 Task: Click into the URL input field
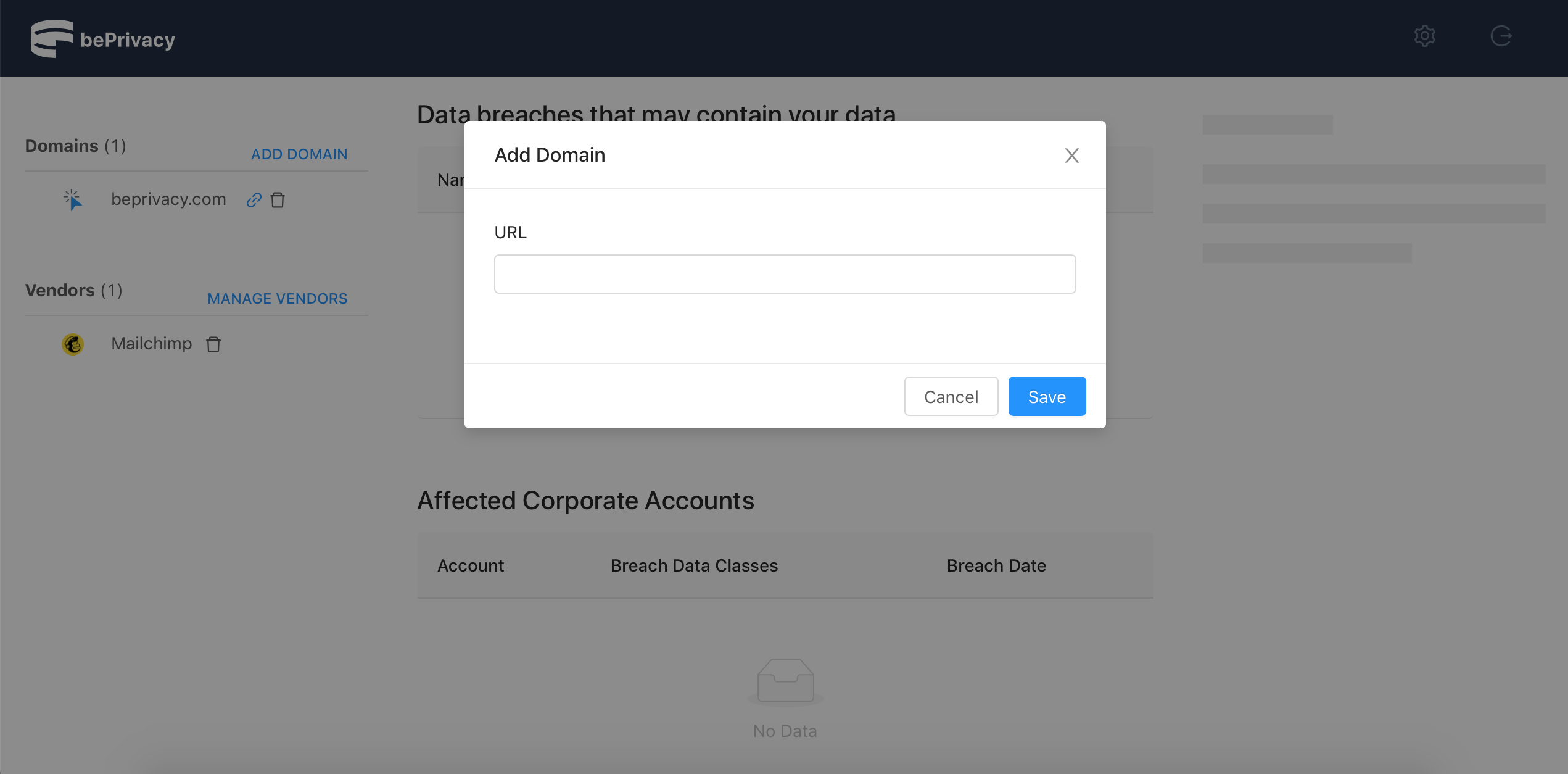click(x=785, y=274)
